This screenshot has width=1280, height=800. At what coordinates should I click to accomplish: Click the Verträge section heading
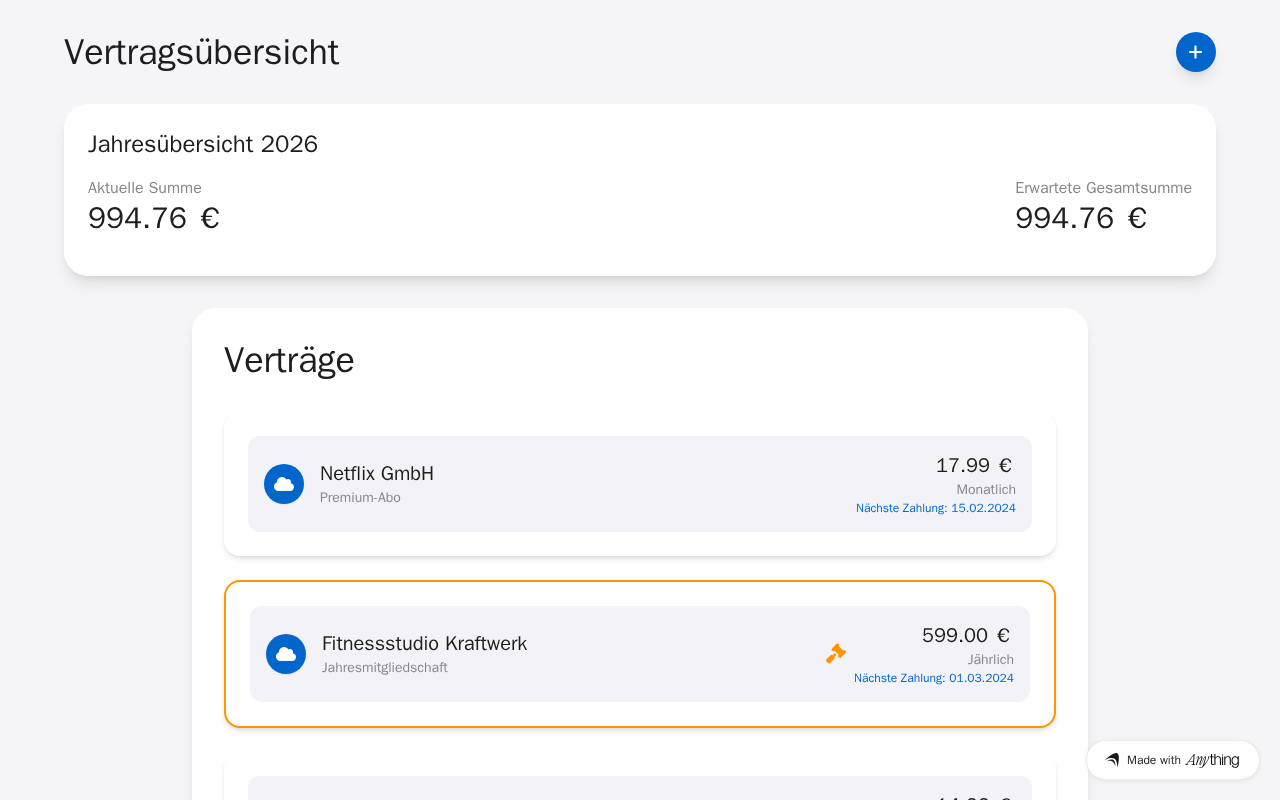click(x=289, y=360)
